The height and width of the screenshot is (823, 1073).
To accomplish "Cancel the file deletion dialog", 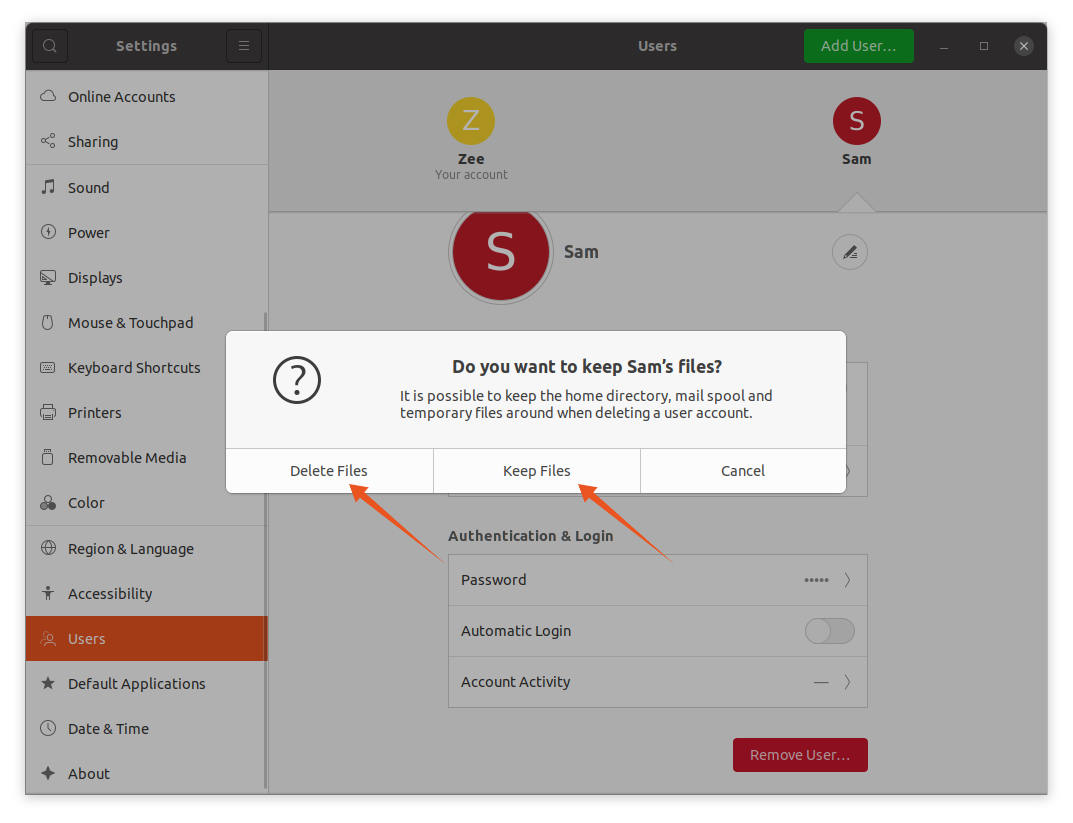I will (x=742, y=470).
